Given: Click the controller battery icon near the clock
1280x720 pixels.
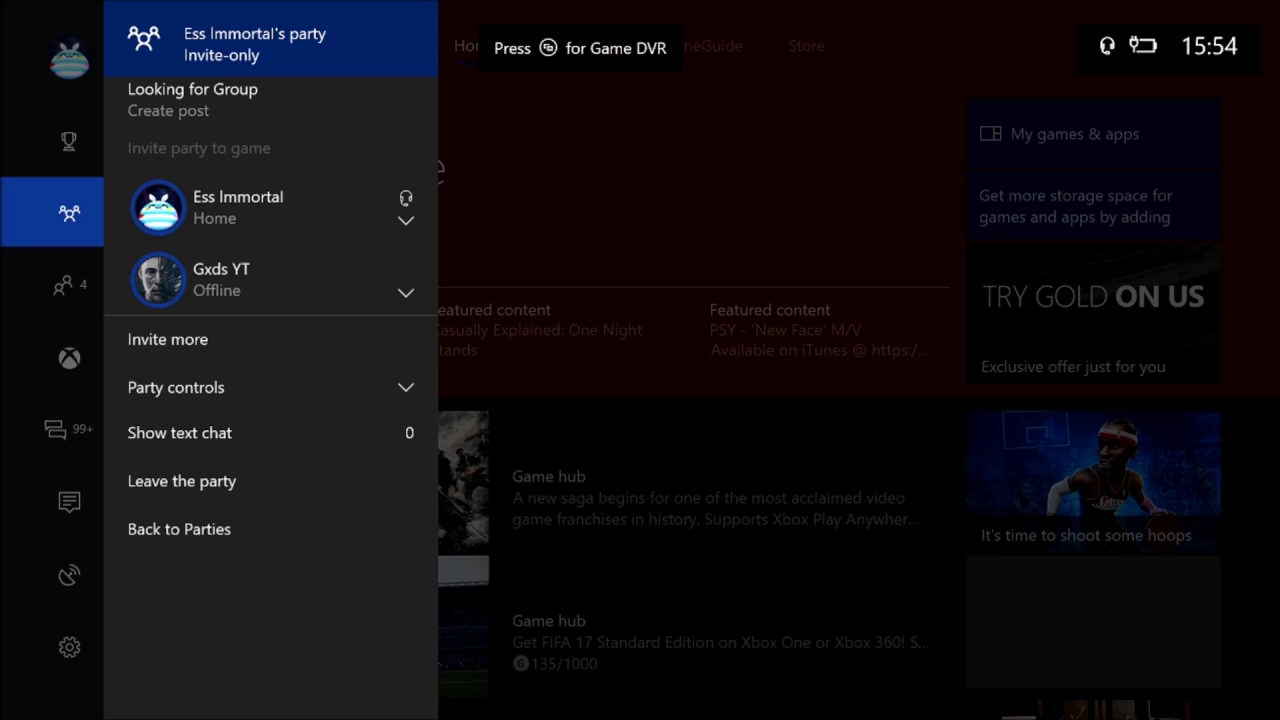Looking at the screenshot, I should point(1143,46).
